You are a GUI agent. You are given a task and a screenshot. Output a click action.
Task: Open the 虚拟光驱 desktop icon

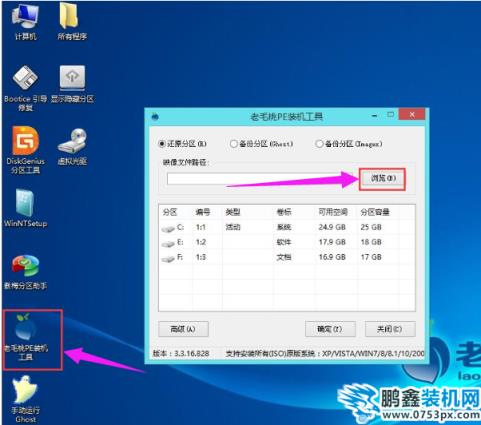click(72, 147)
